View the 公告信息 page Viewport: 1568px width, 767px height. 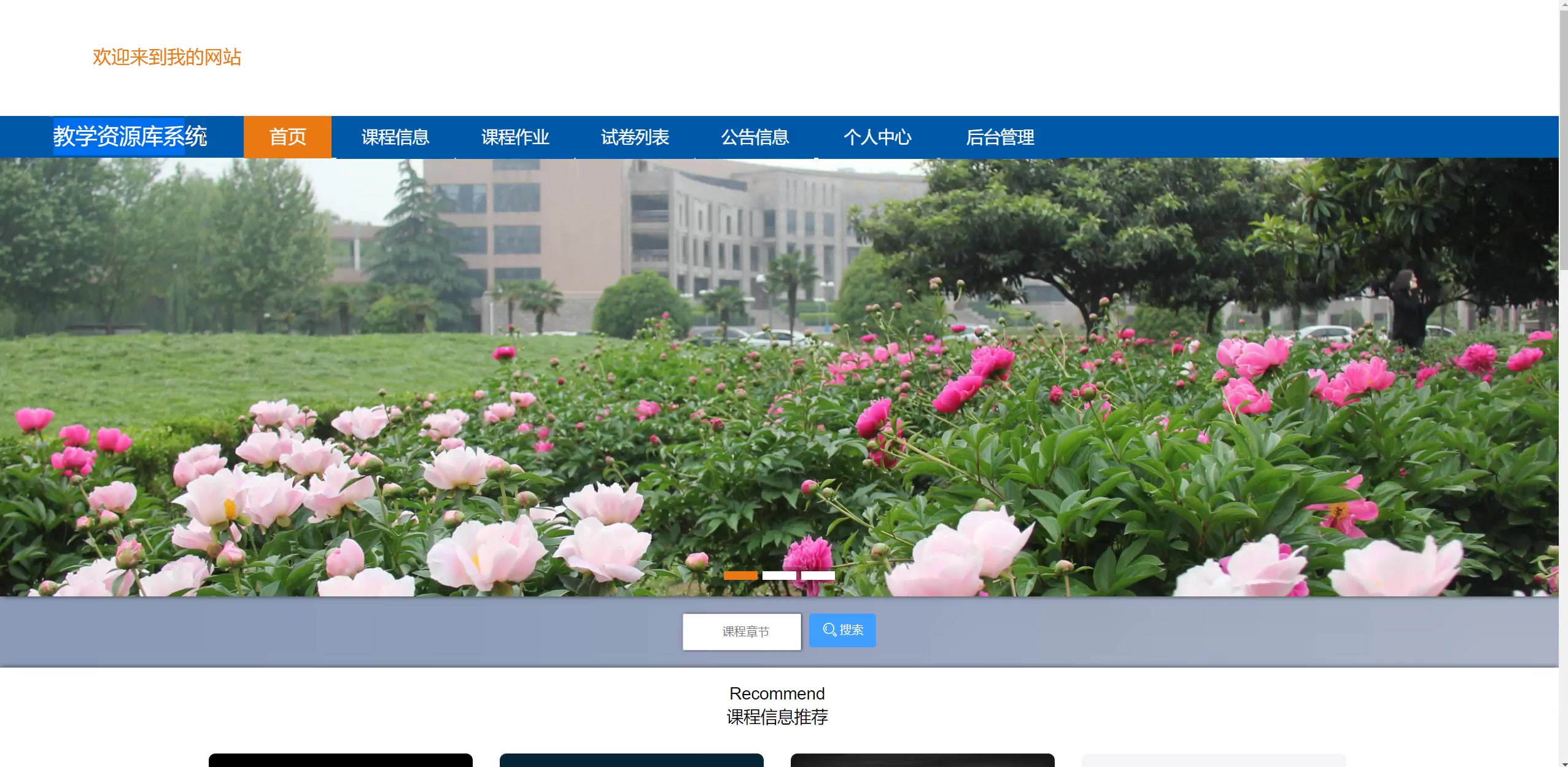(x=755, y=137)
